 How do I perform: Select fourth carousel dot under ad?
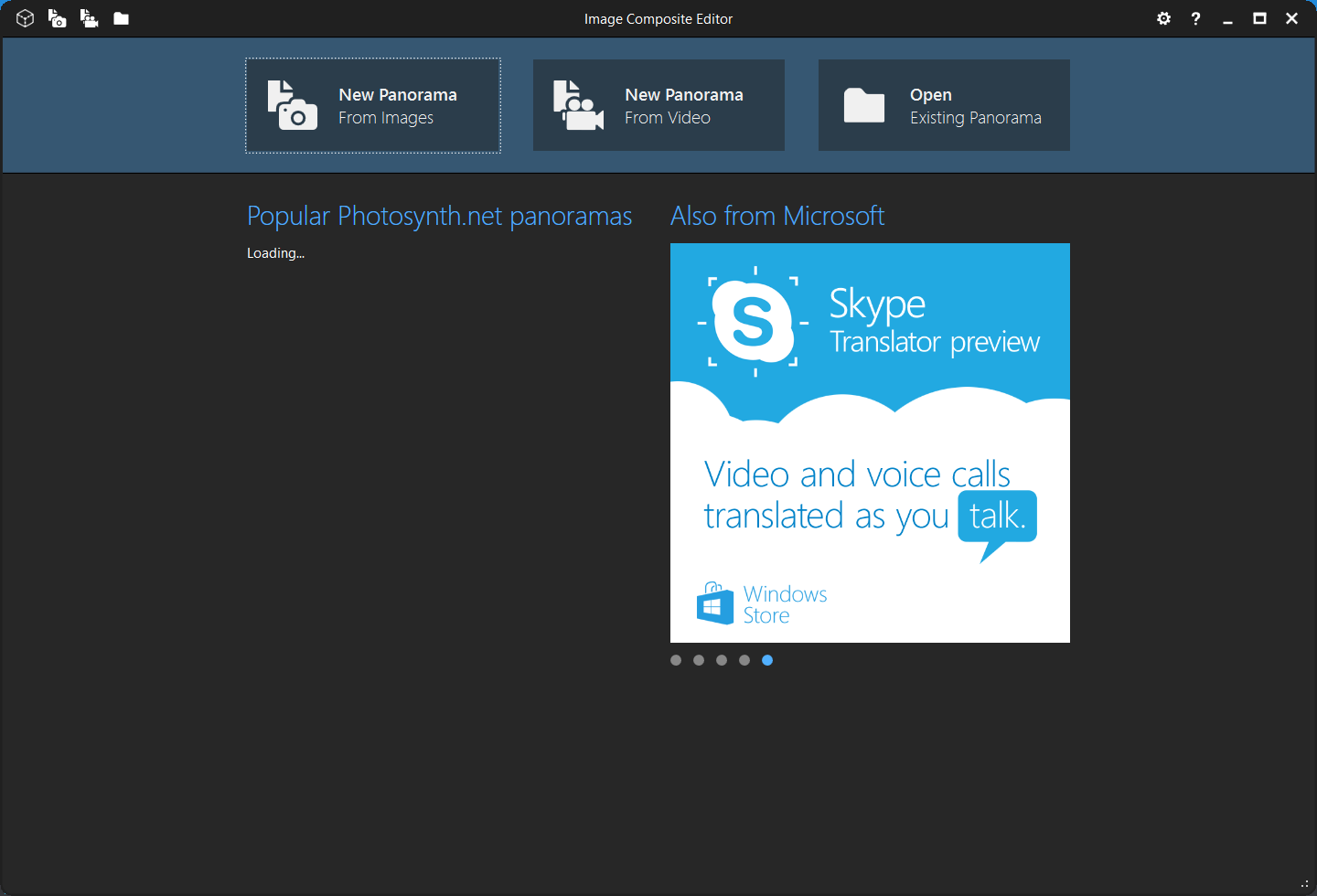point(744,660)
